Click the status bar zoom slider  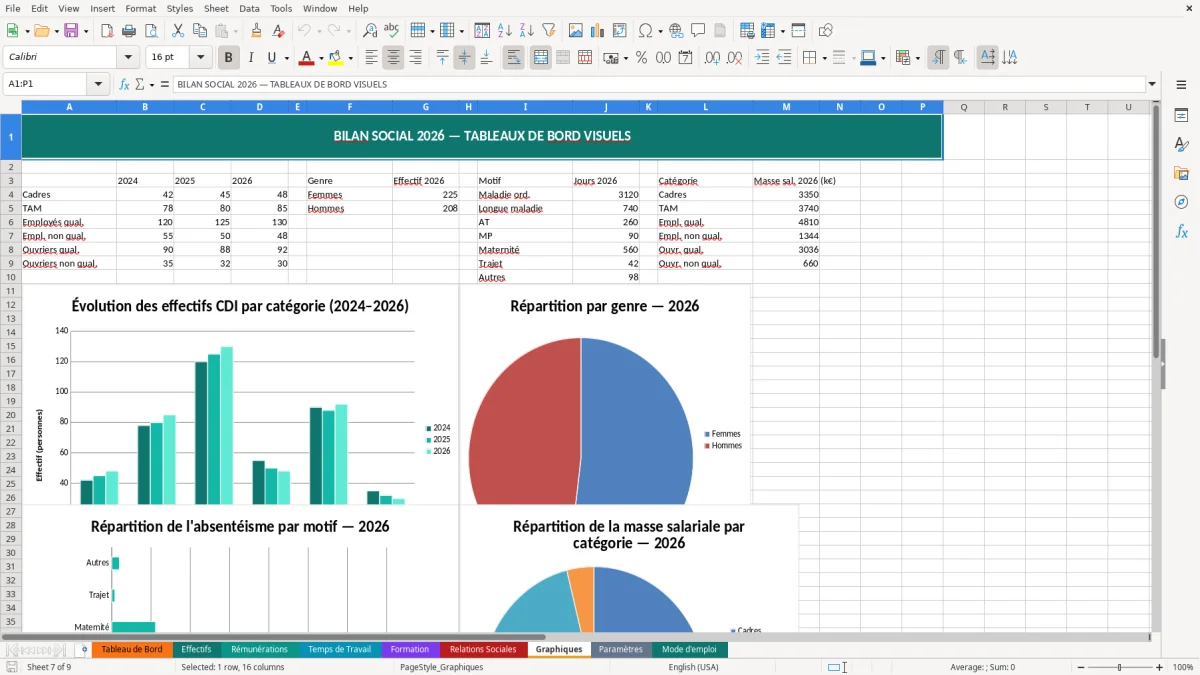pos(1118,667)
